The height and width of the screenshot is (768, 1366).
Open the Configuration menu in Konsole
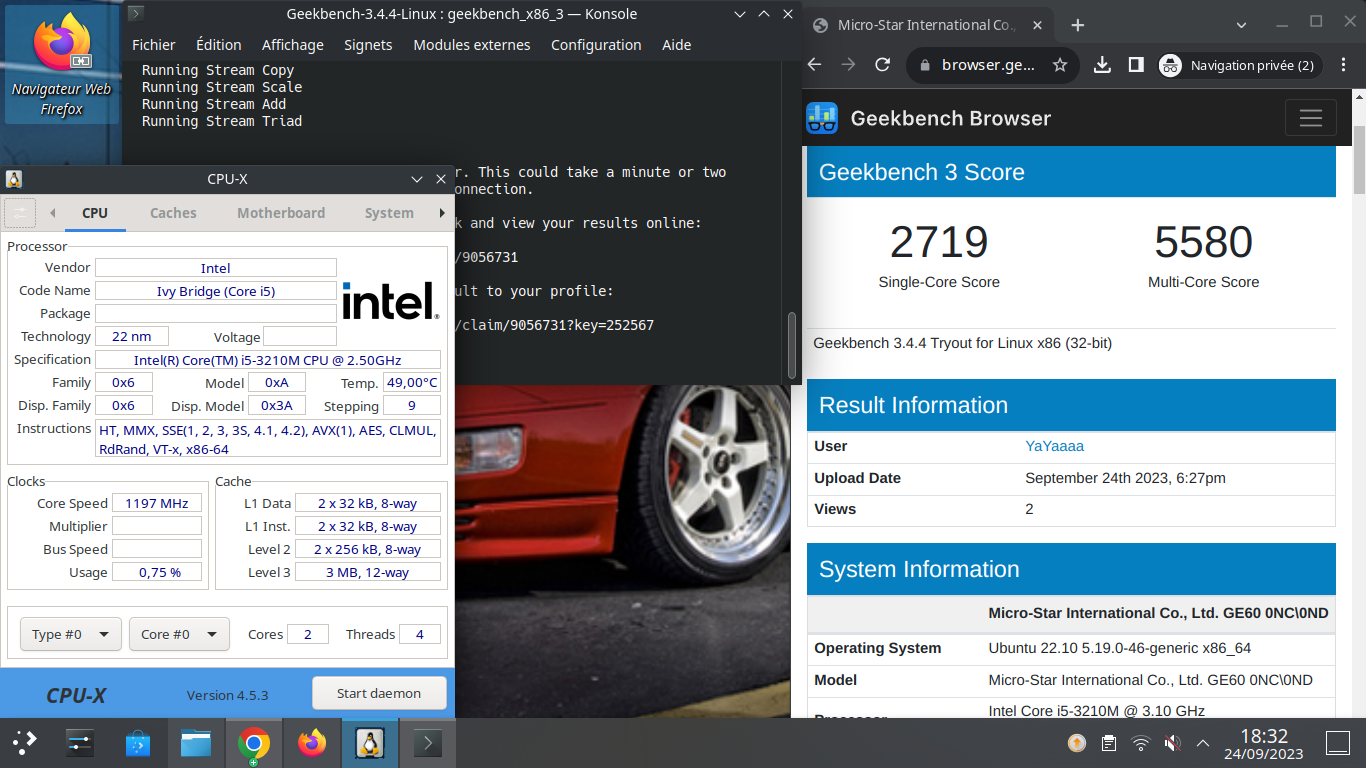pyautogui.click(x=596, y=45)
